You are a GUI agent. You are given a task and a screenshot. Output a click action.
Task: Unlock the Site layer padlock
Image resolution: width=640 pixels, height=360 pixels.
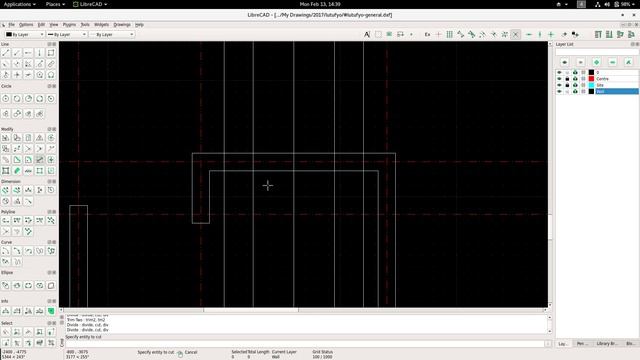point(567,85)
